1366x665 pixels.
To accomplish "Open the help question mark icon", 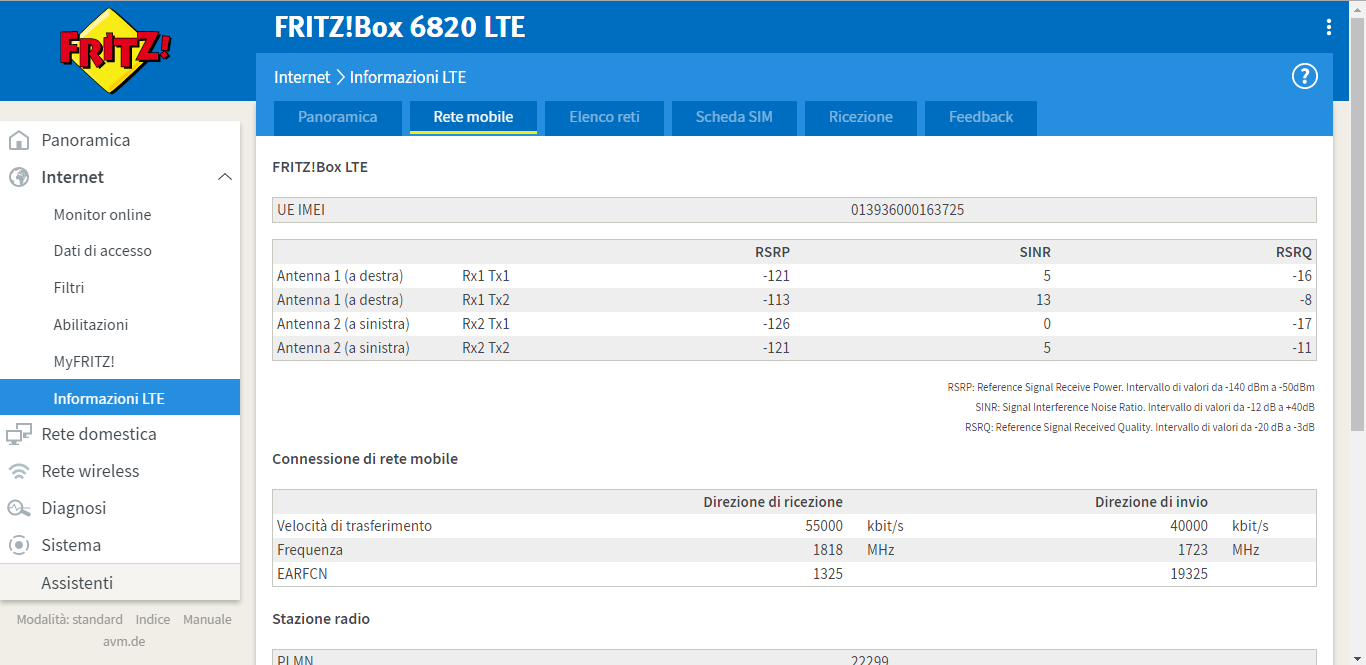I will coord(1304,77).
